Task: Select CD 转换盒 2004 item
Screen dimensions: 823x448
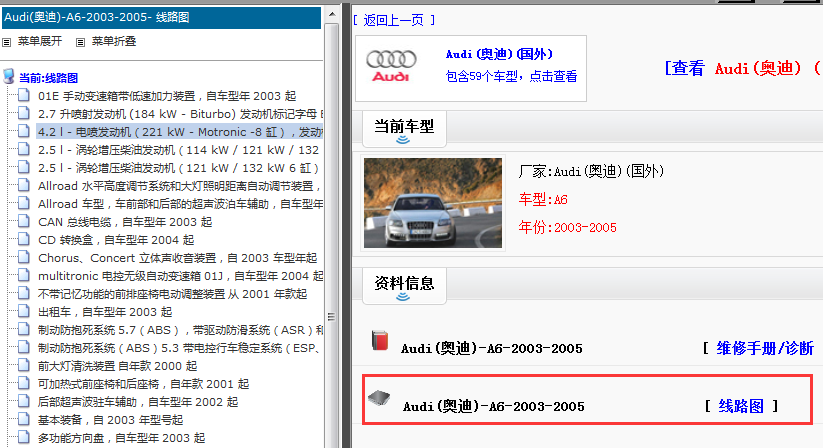Action: (116, 240)
